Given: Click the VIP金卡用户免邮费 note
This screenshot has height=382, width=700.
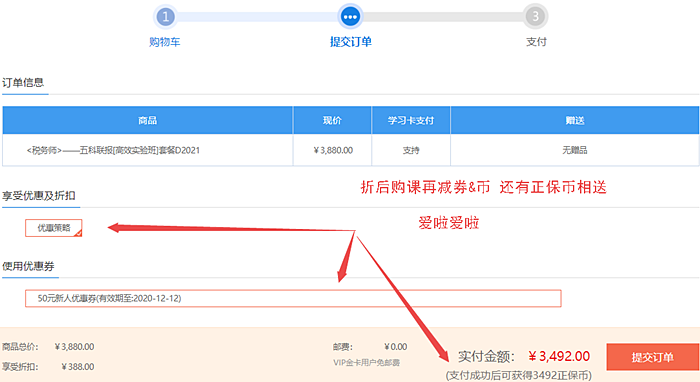Looking at the screenshot, I should tap(367, 363).
